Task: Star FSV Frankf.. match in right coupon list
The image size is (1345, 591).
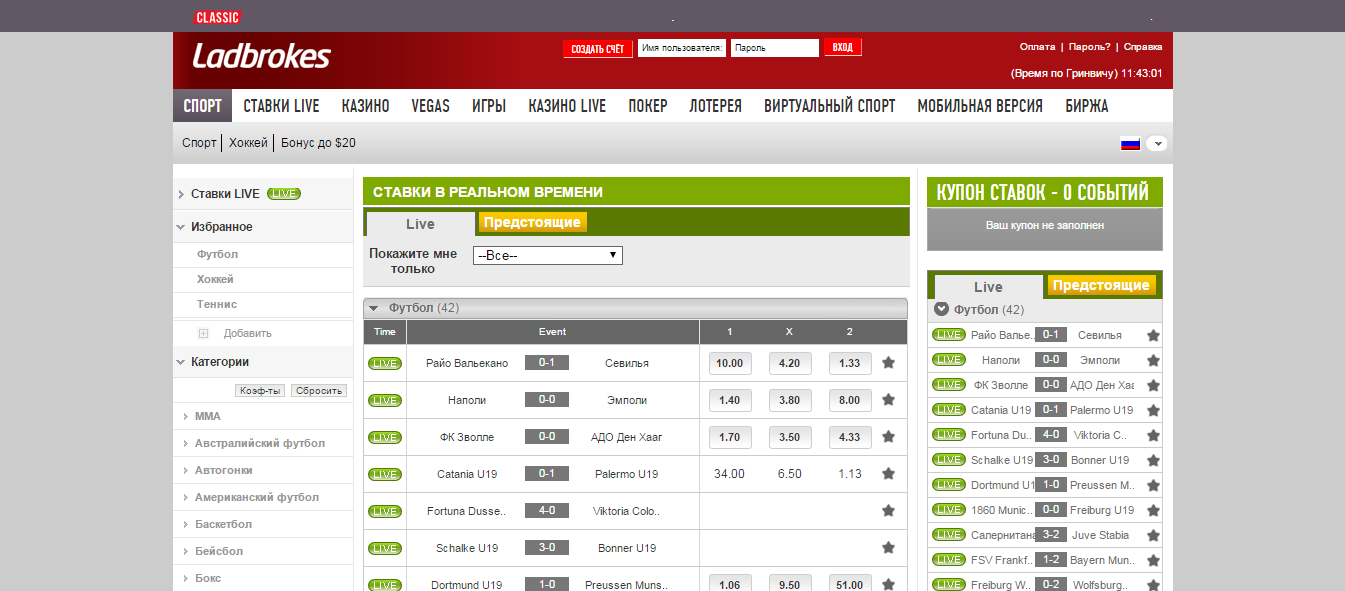Action: (x=1153, y=560)
